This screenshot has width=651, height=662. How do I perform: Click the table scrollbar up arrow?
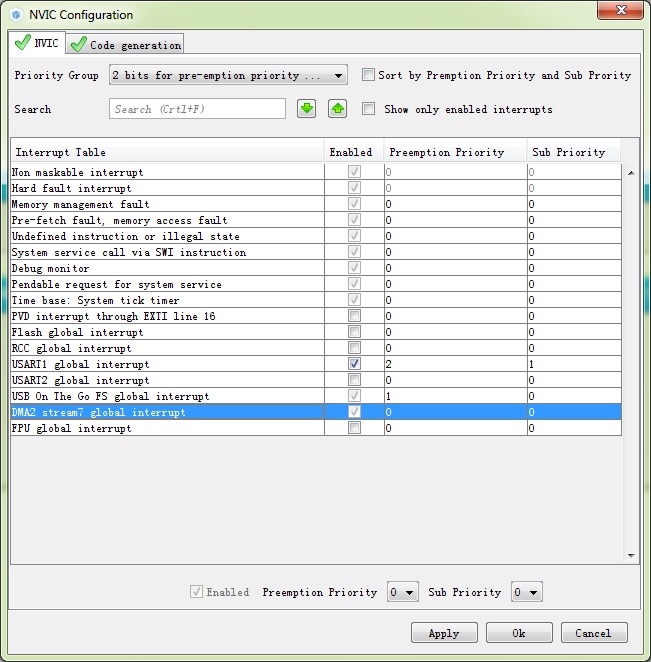click(x=631, y=173)
